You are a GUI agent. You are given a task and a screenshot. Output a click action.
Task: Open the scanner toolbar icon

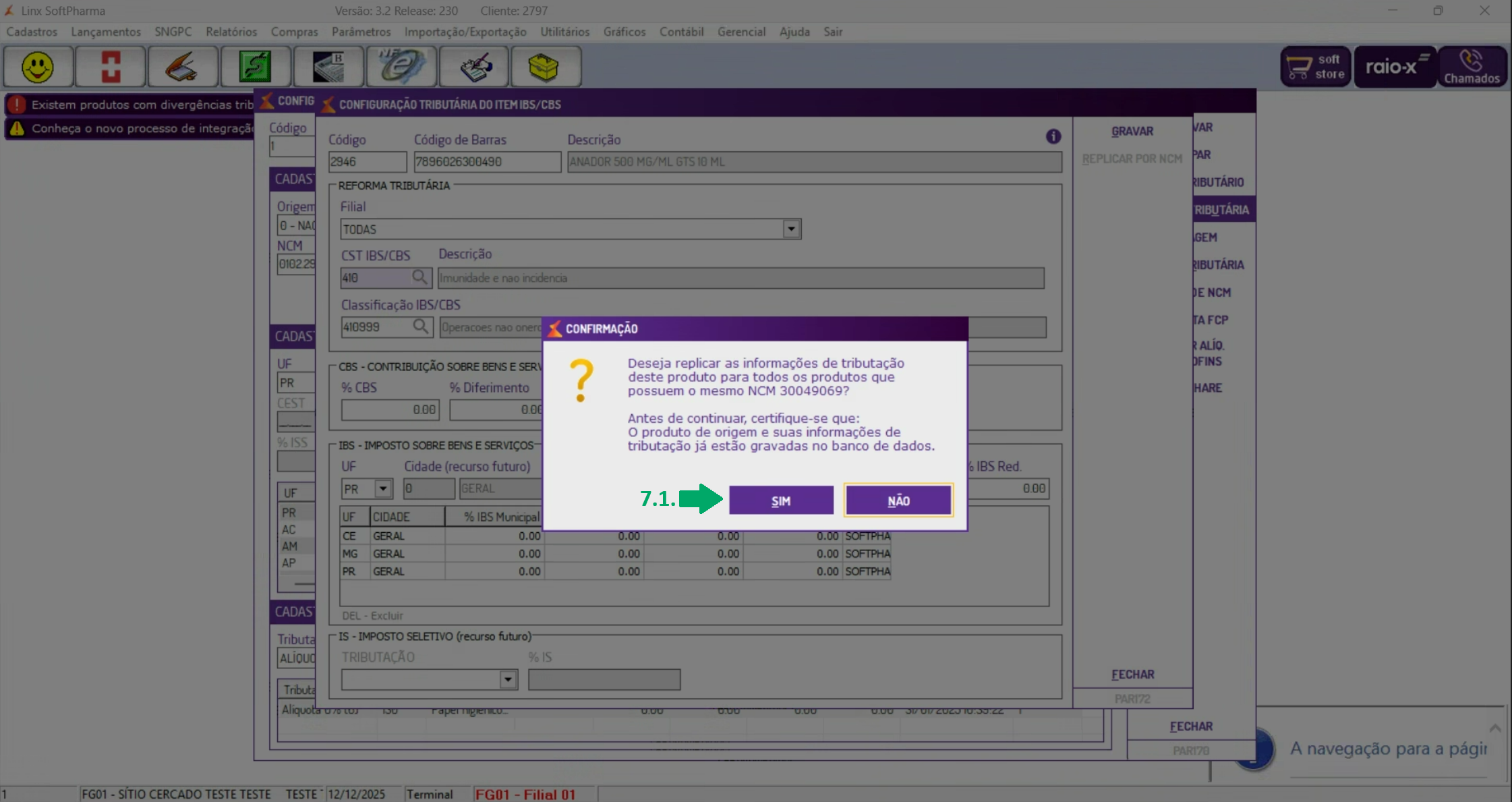[183, 67]
